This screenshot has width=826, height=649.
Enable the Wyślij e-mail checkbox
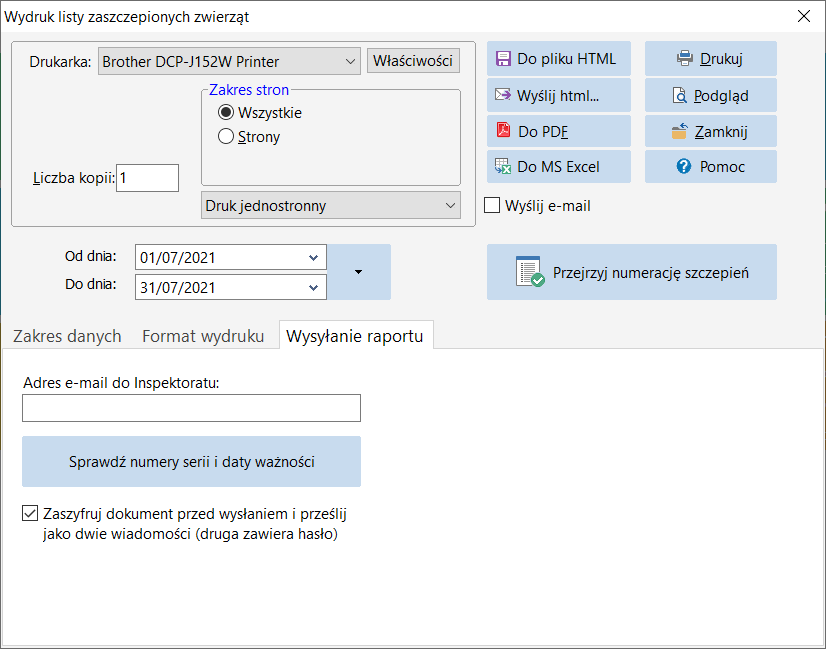click(492, 205)
